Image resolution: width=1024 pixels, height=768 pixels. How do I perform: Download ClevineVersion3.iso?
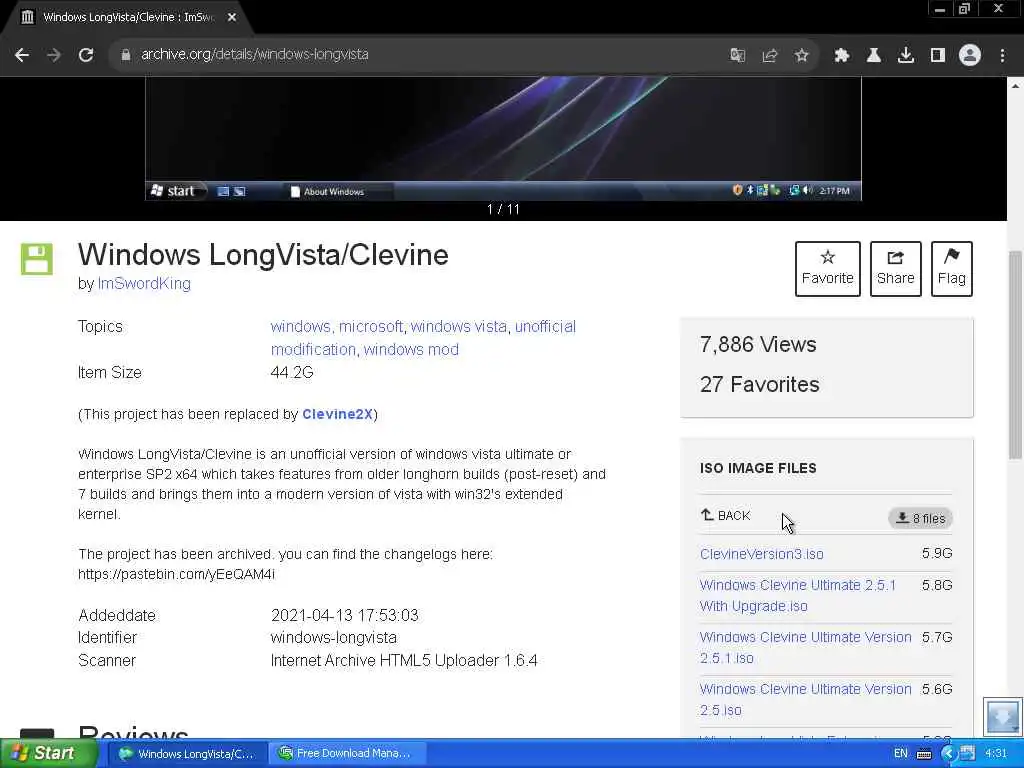pyautogui.click(x=761, y=554)
